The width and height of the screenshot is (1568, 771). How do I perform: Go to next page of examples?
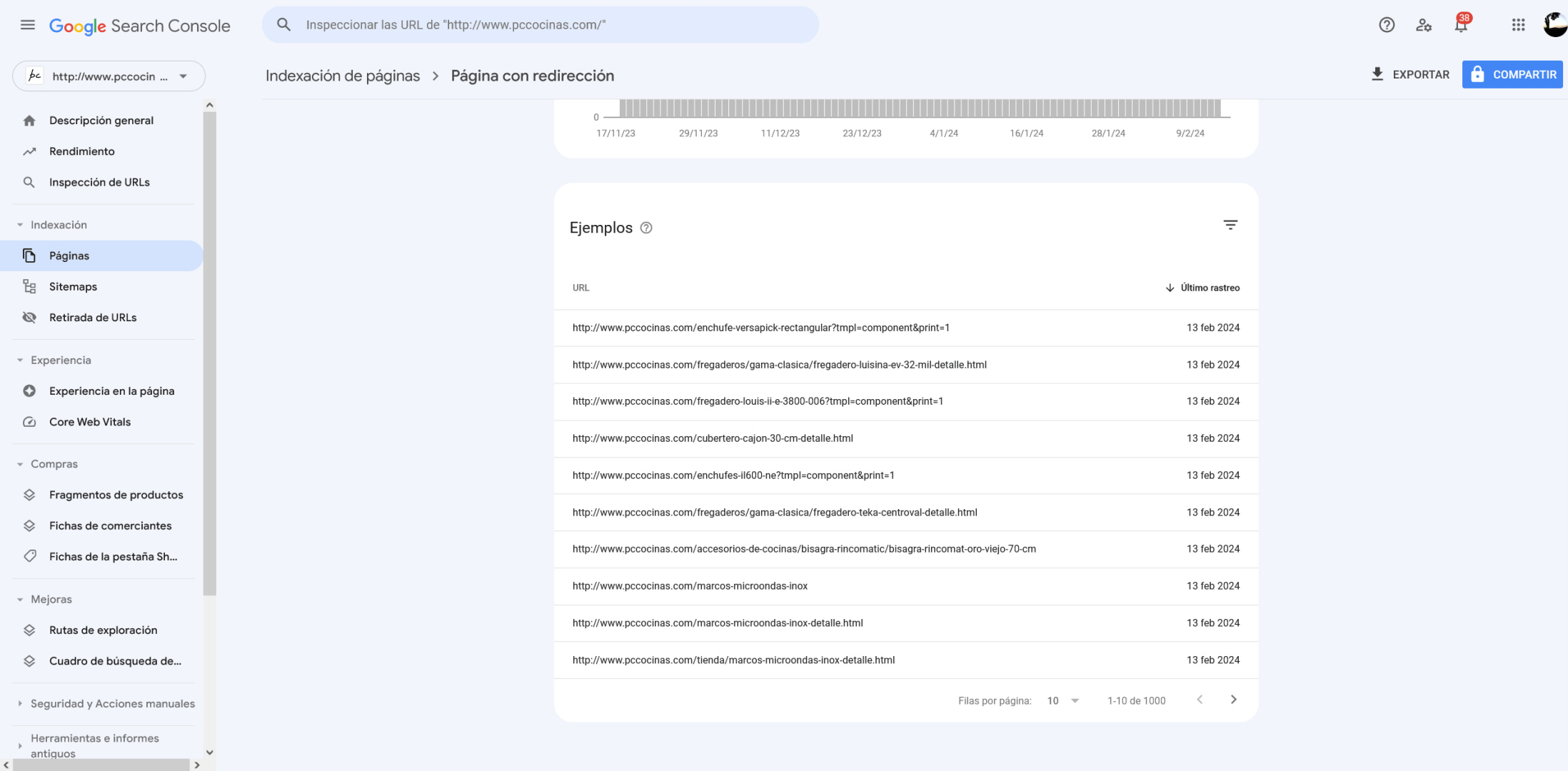coord(1234,700)
